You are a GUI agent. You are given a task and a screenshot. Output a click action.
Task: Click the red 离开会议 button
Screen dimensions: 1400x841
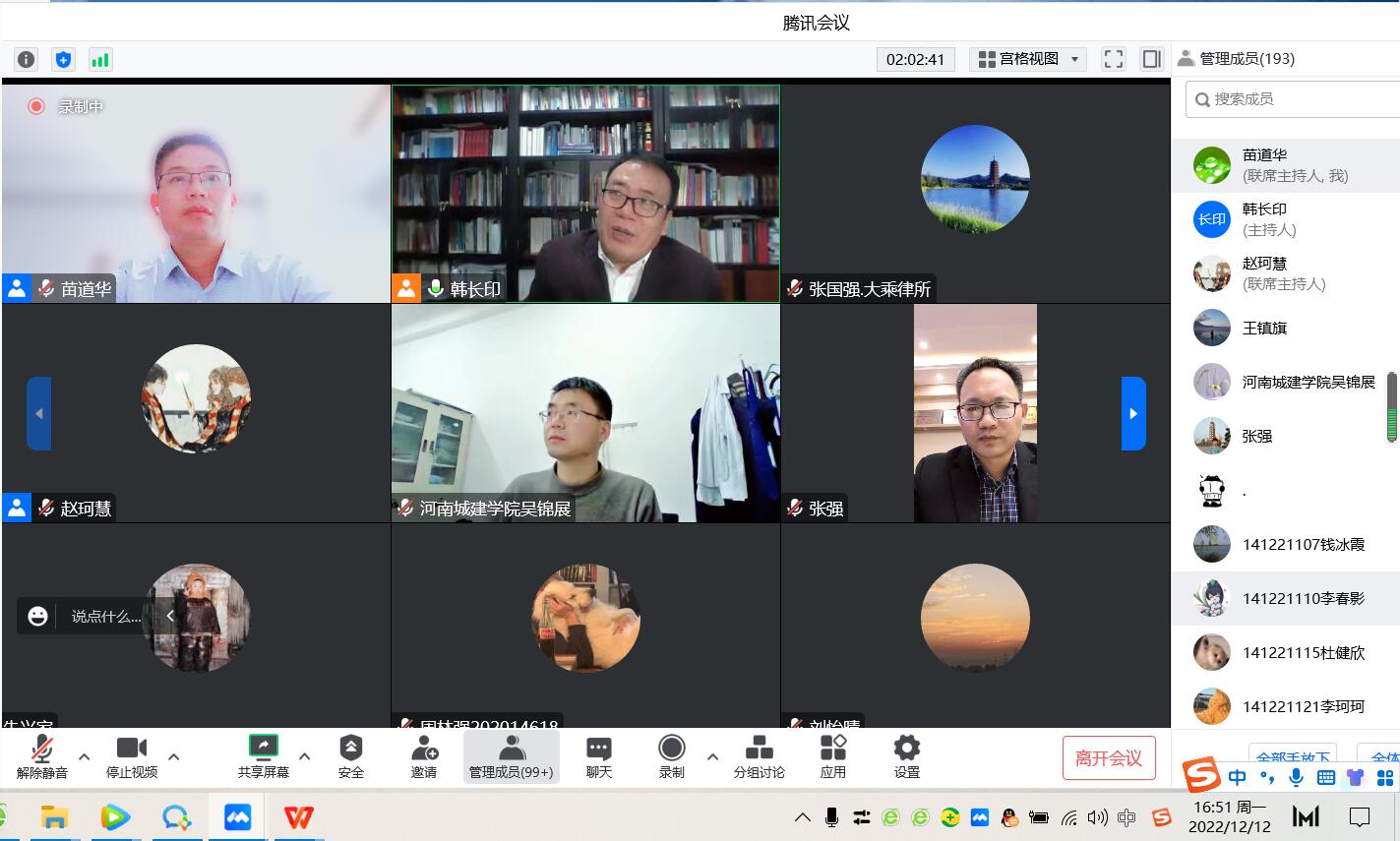pyautogui.click(x=1108, y=758)
